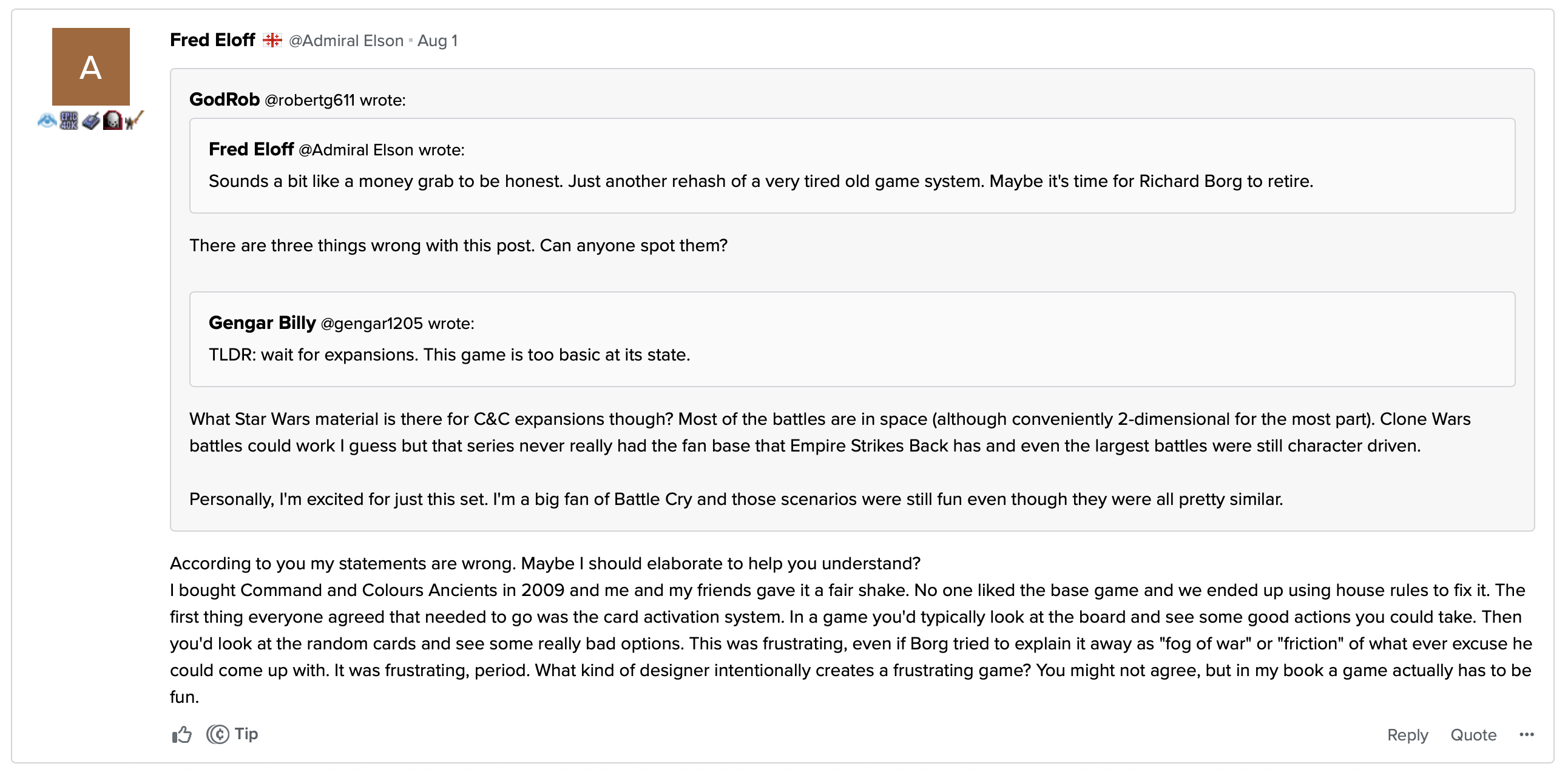Click the skull microbadge
This screenshot has width=1568, height=772.
coord(113,121)
